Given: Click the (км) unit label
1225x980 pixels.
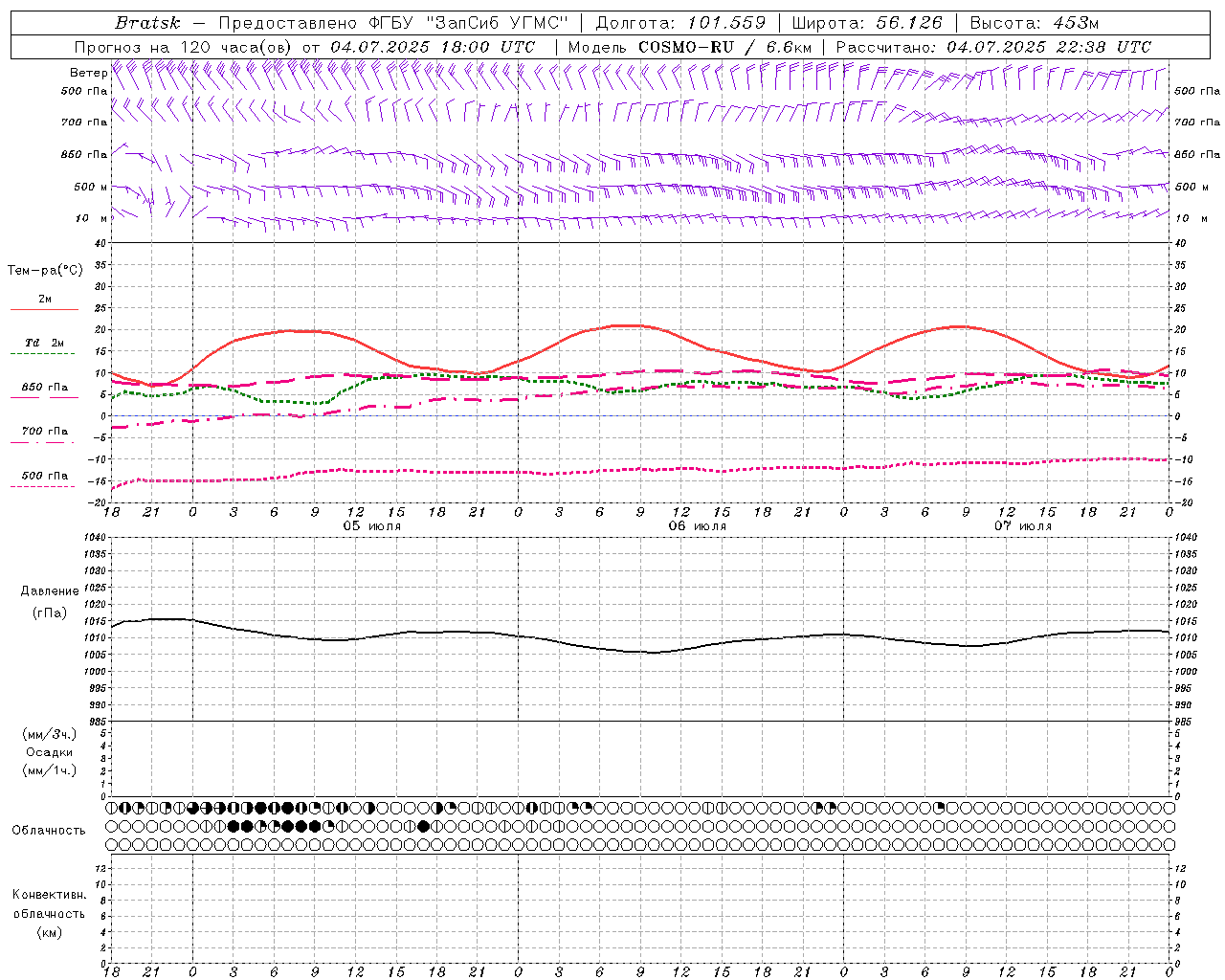Looking at the screenshot, I should pyautogui.click(x=49, y=932).
